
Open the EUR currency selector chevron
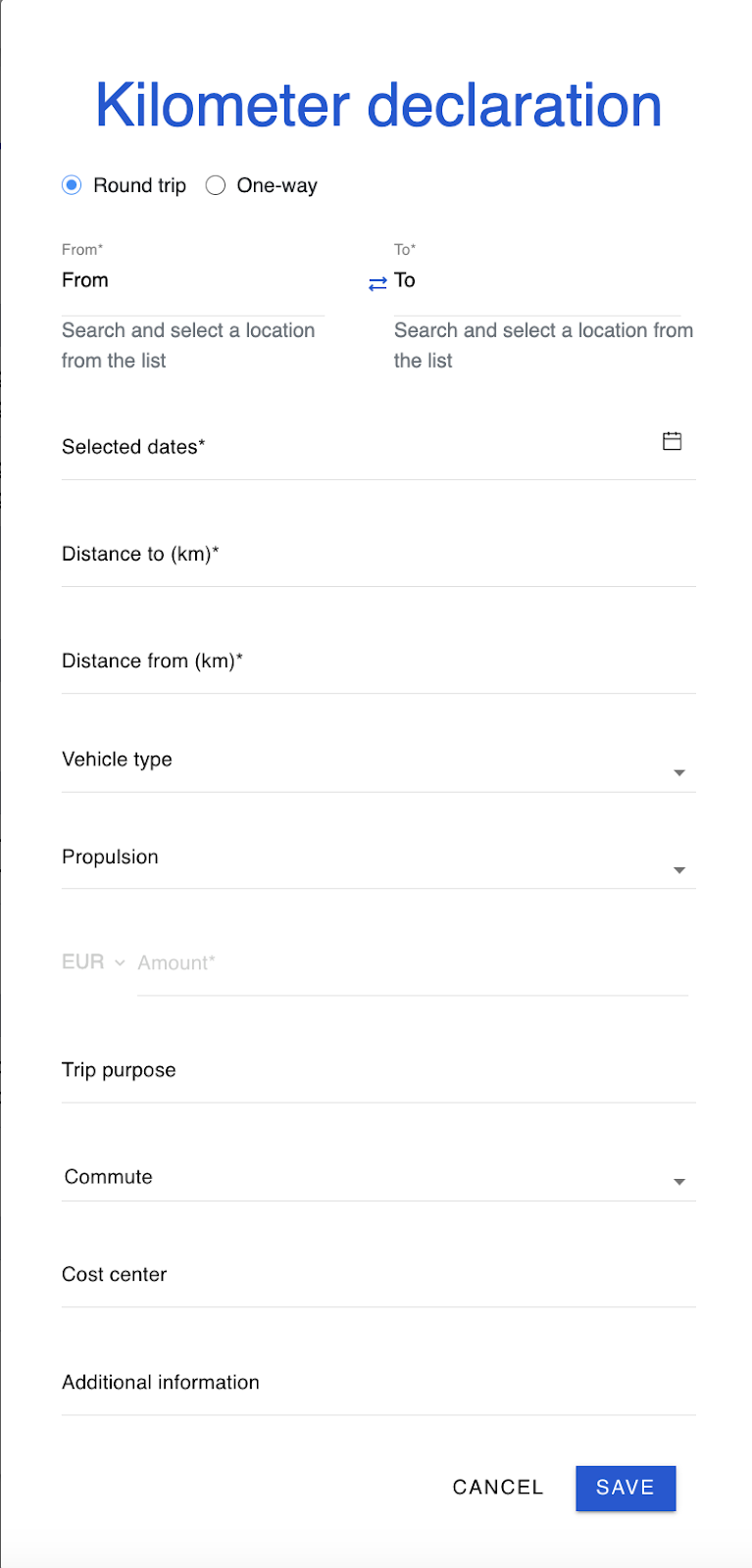[120, 962]
